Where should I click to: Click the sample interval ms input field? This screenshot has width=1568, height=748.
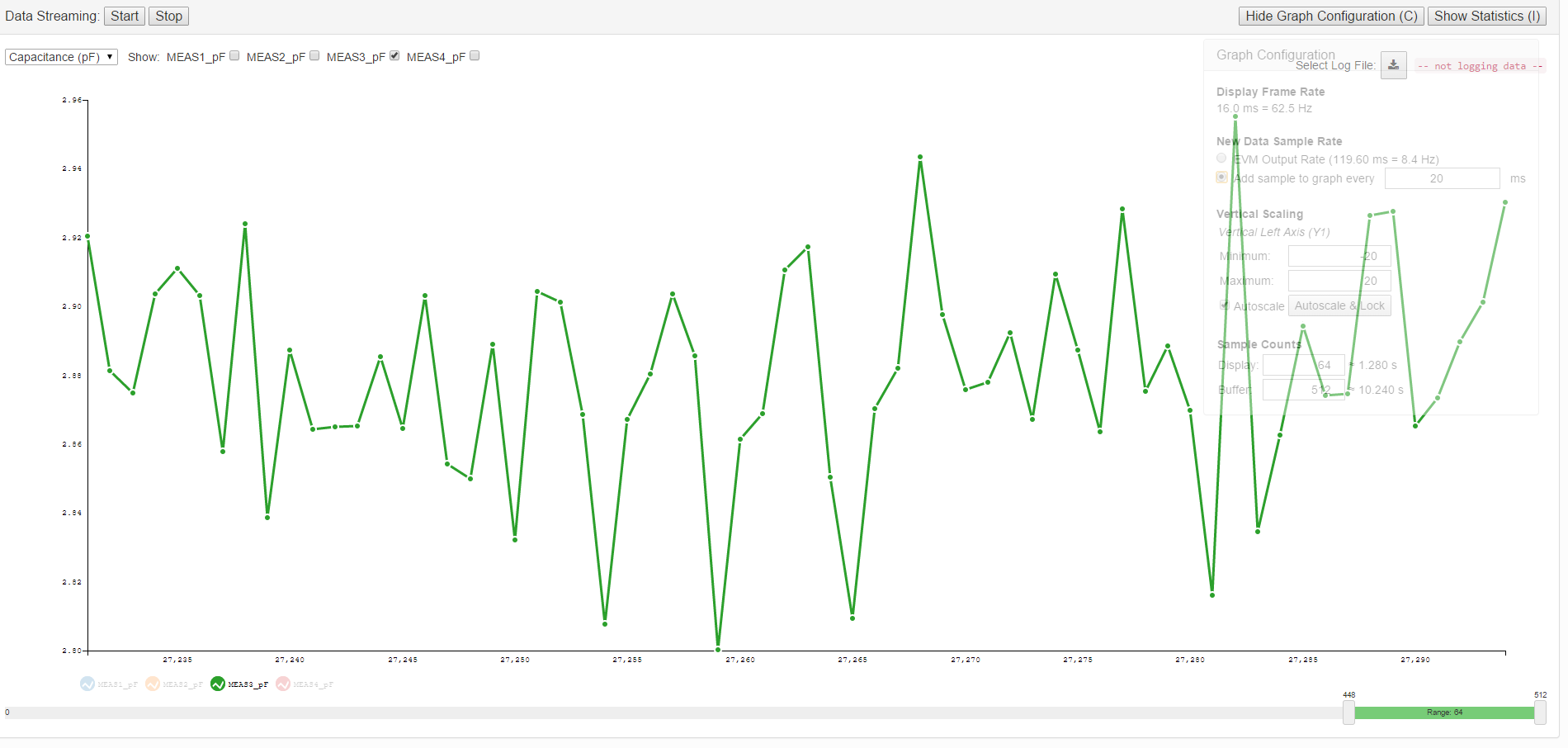click(1442, 178)
